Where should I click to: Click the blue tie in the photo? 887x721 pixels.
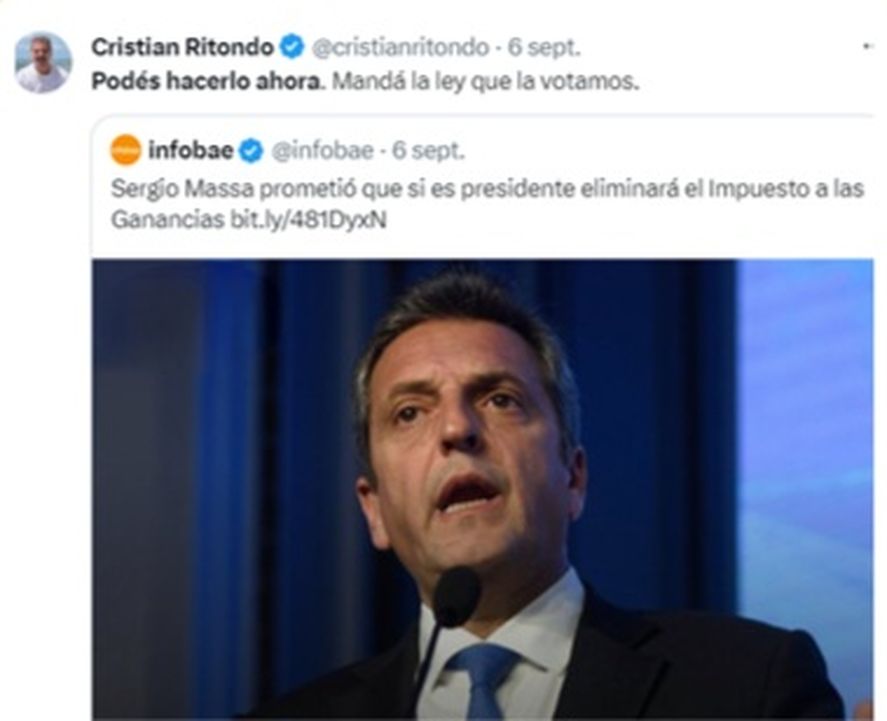483,681
